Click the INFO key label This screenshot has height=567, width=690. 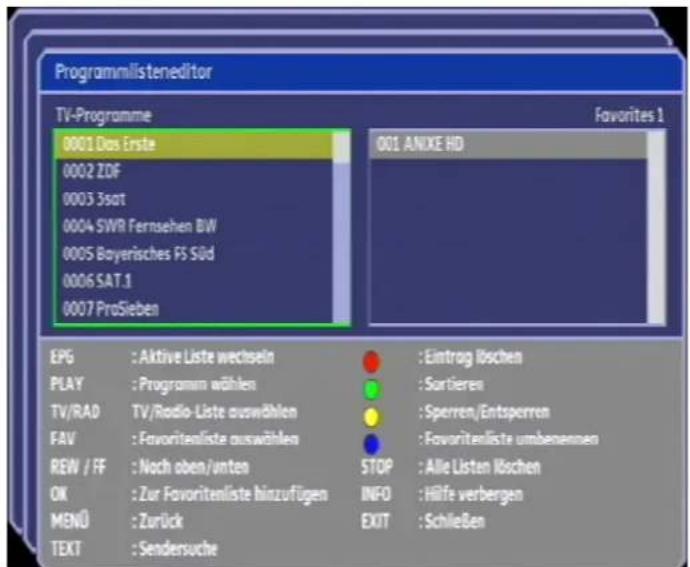376,494
